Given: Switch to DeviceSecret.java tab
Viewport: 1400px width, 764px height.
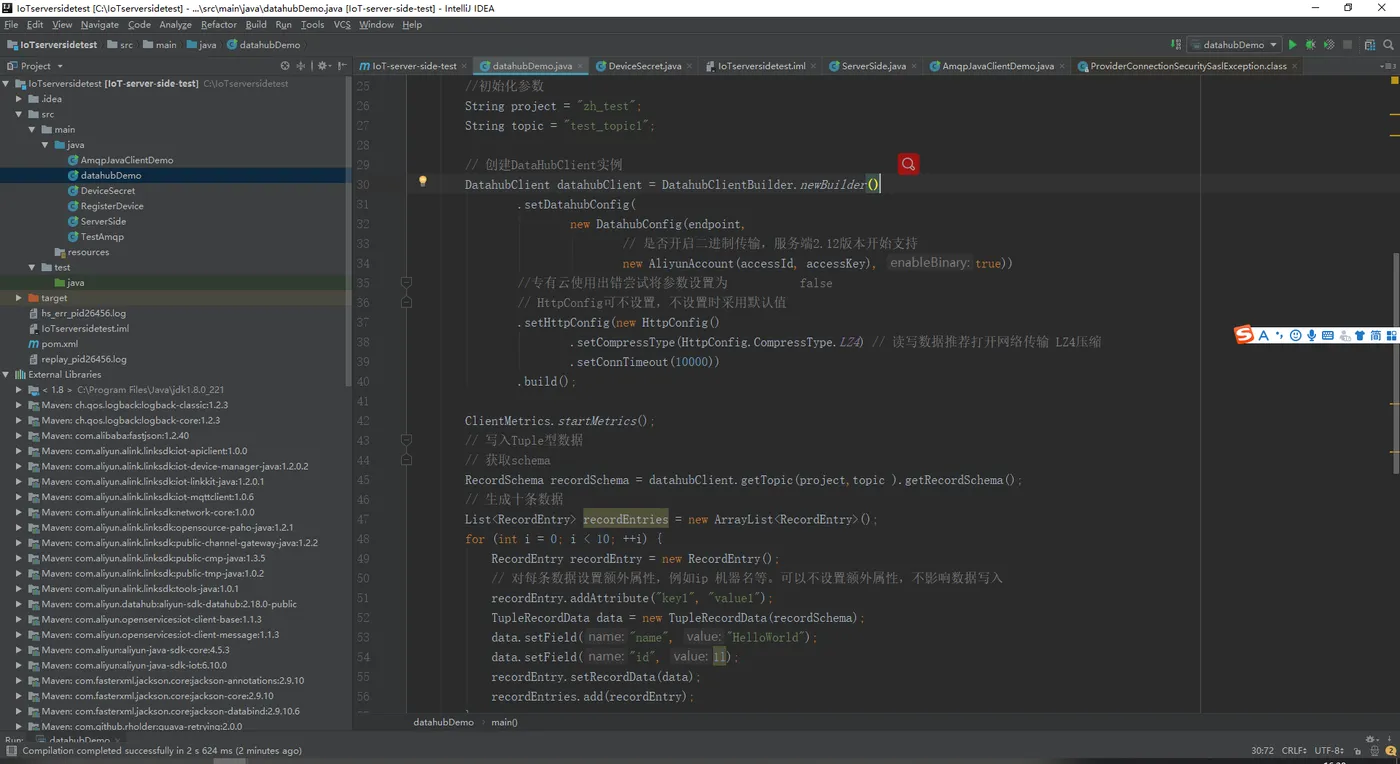Looking at the screenshot, I should pyautogui.click(x=645, y=66).
